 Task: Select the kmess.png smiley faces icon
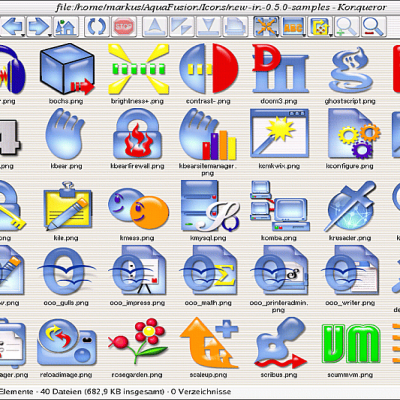pyautogui.click(x=139, y=209)
